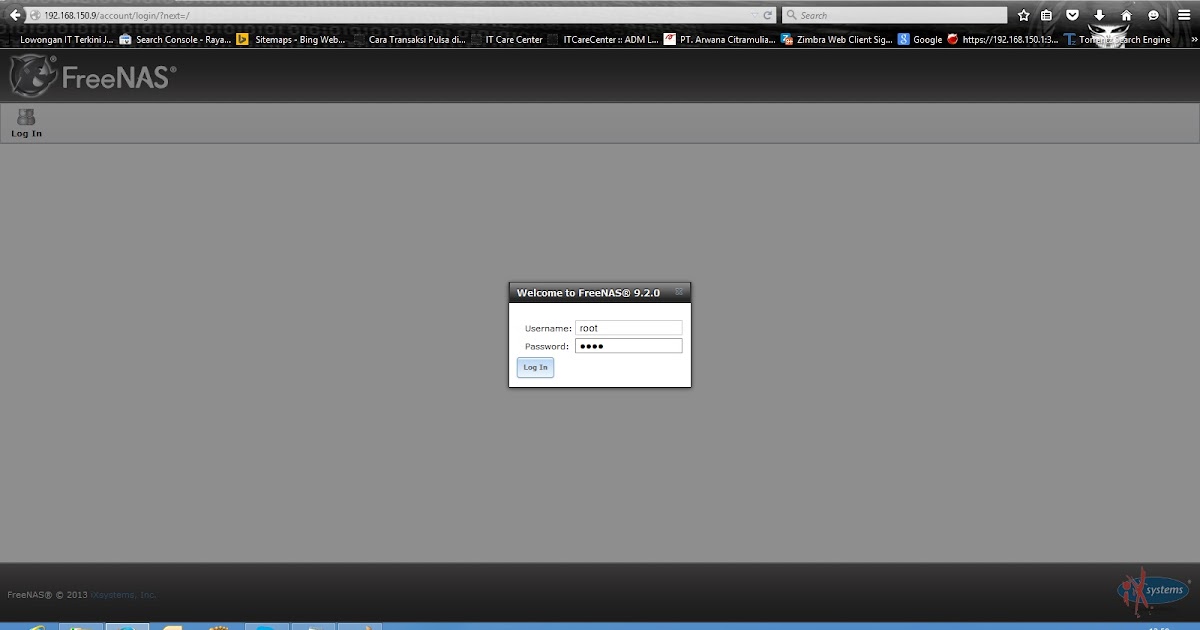This screenshot has width=1200, height=630.
Task: Go to the browser Home icon
Action: click(1126, 15)
